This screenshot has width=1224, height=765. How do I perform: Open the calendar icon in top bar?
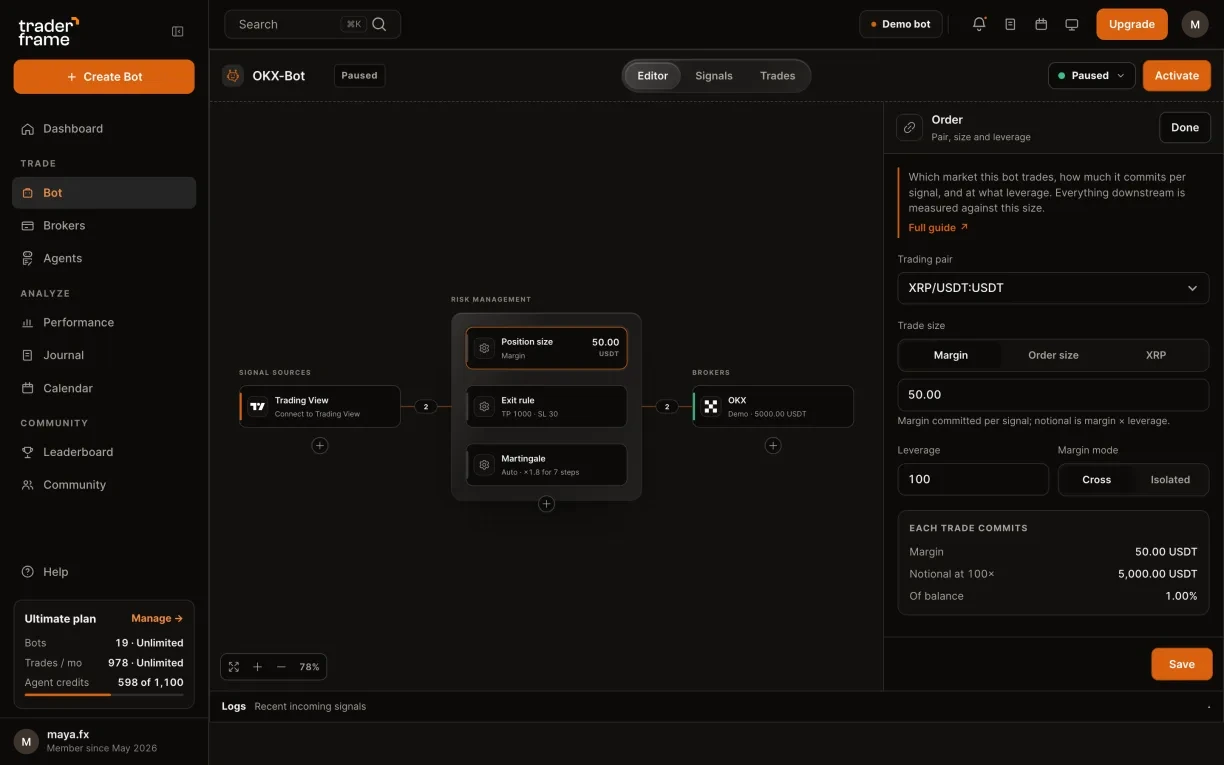tap(1041, 24)
